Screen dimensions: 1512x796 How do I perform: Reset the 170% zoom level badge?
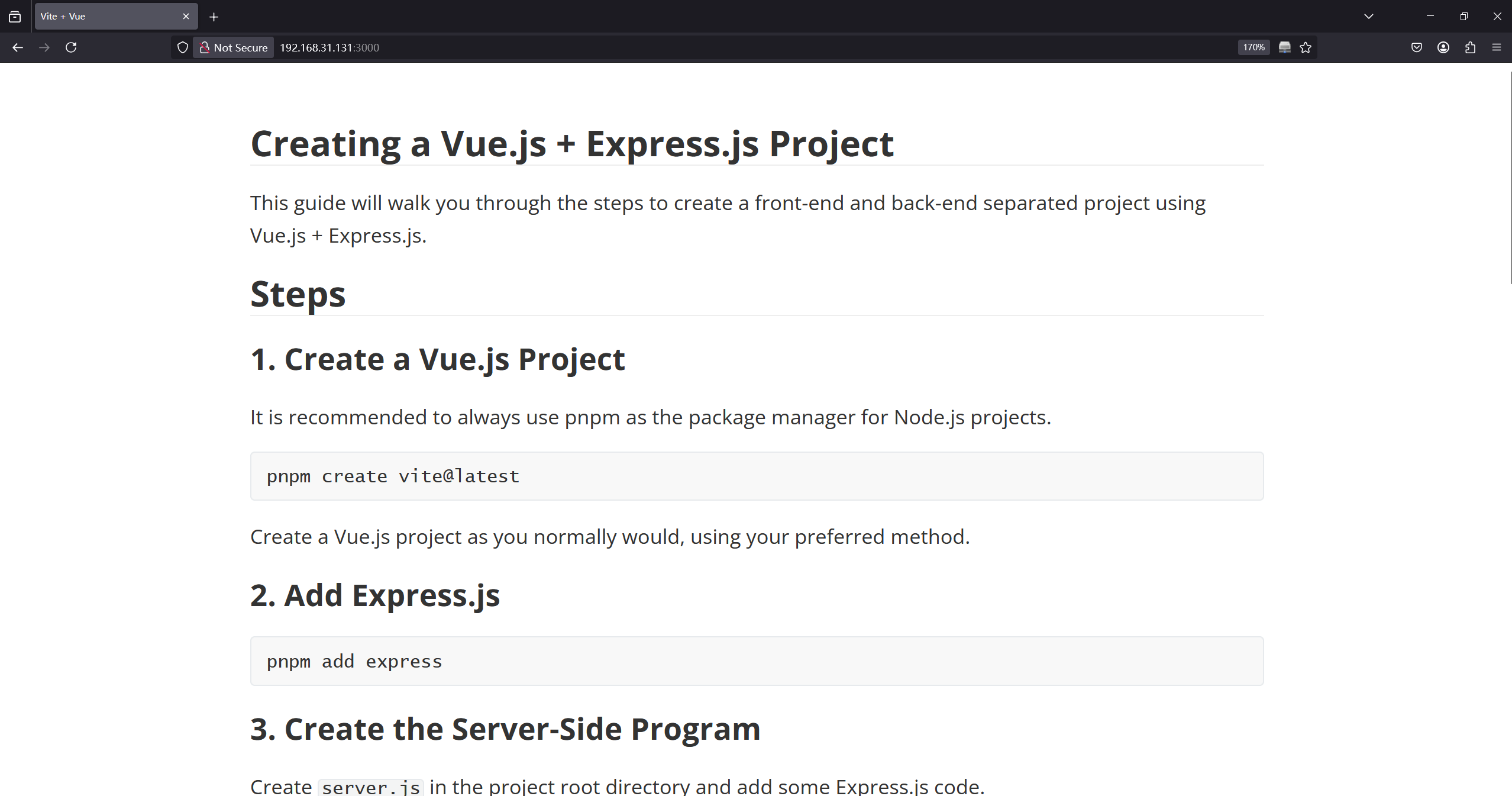(x=1253, y=47)
